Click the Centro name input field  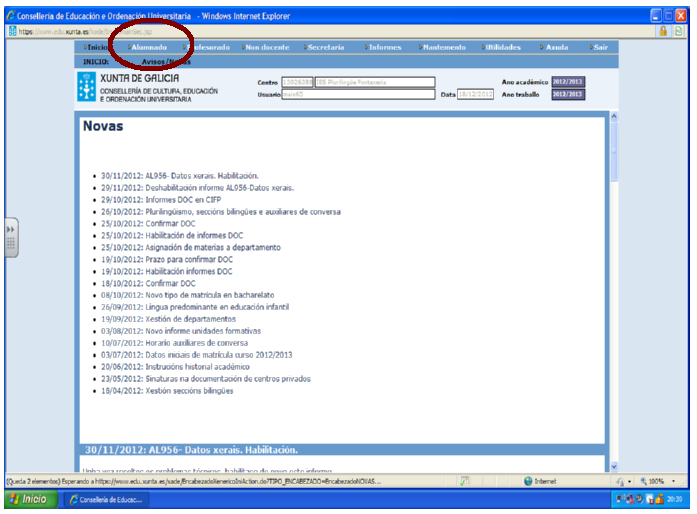tap(375, 82)
